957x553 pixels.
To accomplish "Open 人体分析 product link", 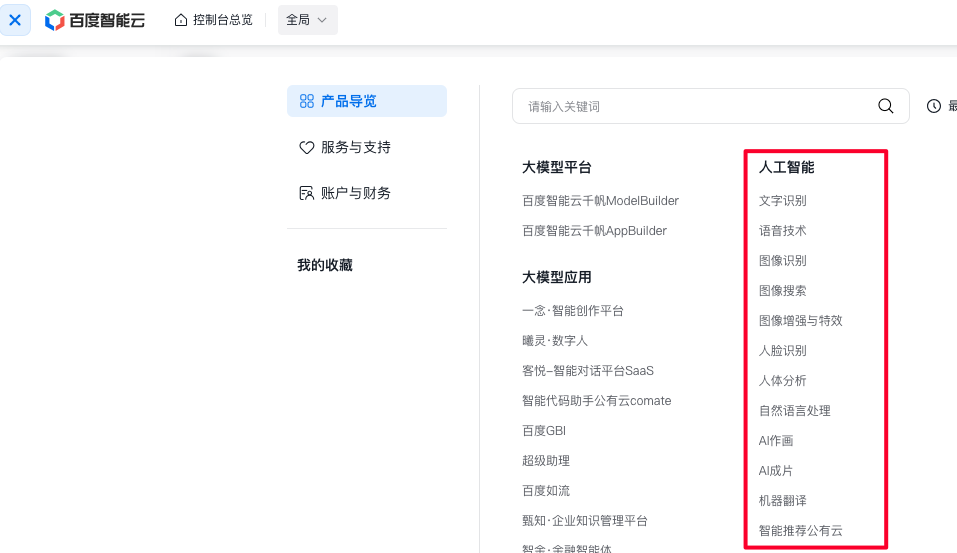I will pyautogui.click(x=782, y=381).
